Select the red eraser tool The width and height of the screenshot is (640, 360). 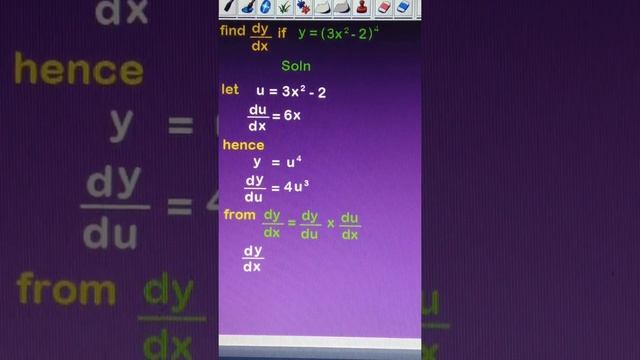[x=384, y=7]
